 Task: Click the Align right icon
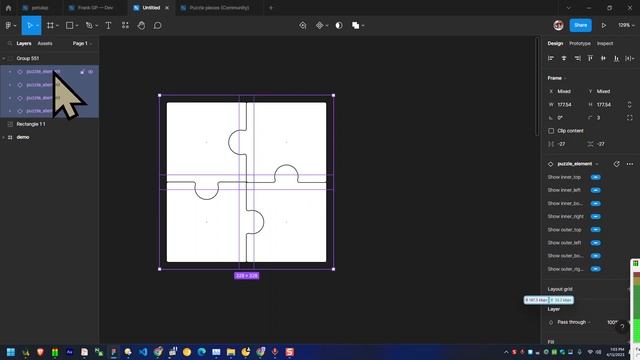coord(577,58)
